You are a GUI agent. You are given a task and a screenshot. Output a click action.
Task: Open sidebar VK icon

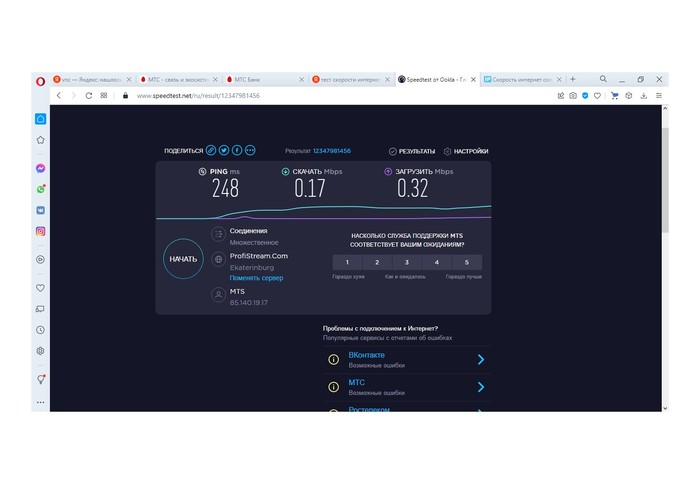pos(41,210)
